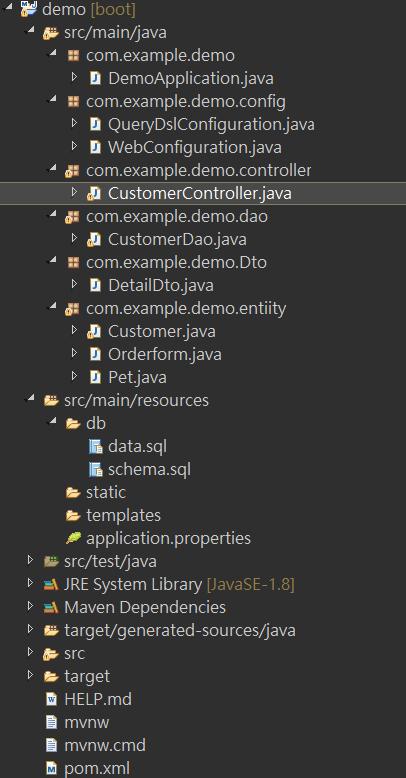Image resolution: width=406 pixels, height=778 pixels.
Task: Select QueryDslConfiguration.java in the tree
Action: pos(211,124)
